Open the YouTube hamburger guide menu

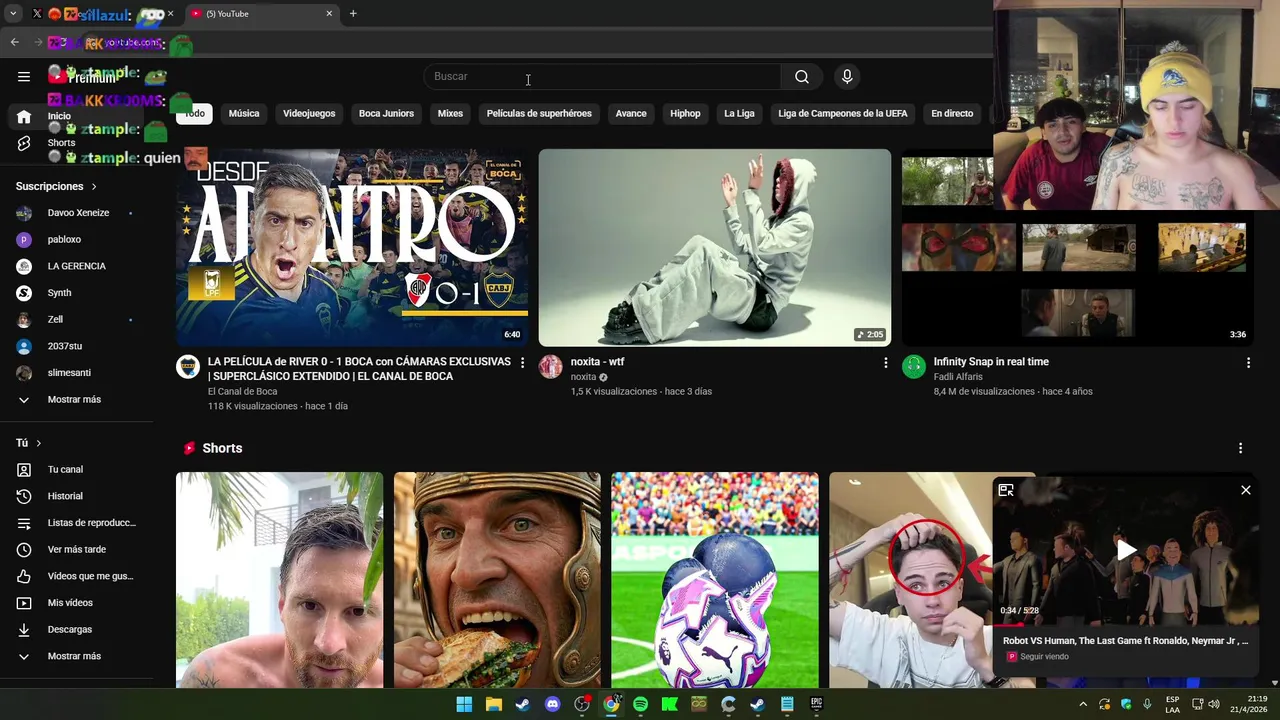click(x=24, y=76)
